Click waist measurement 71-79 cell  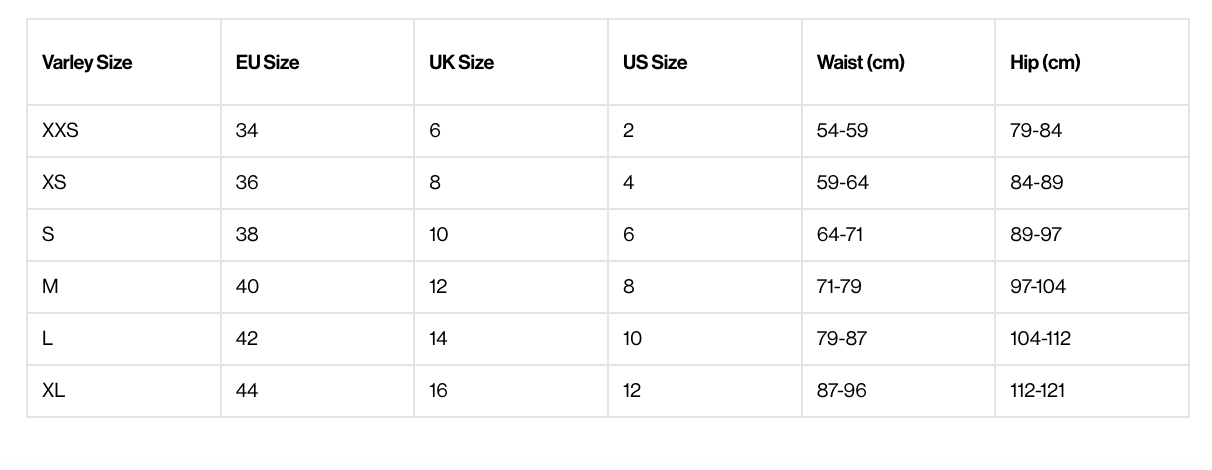(839, 287)
